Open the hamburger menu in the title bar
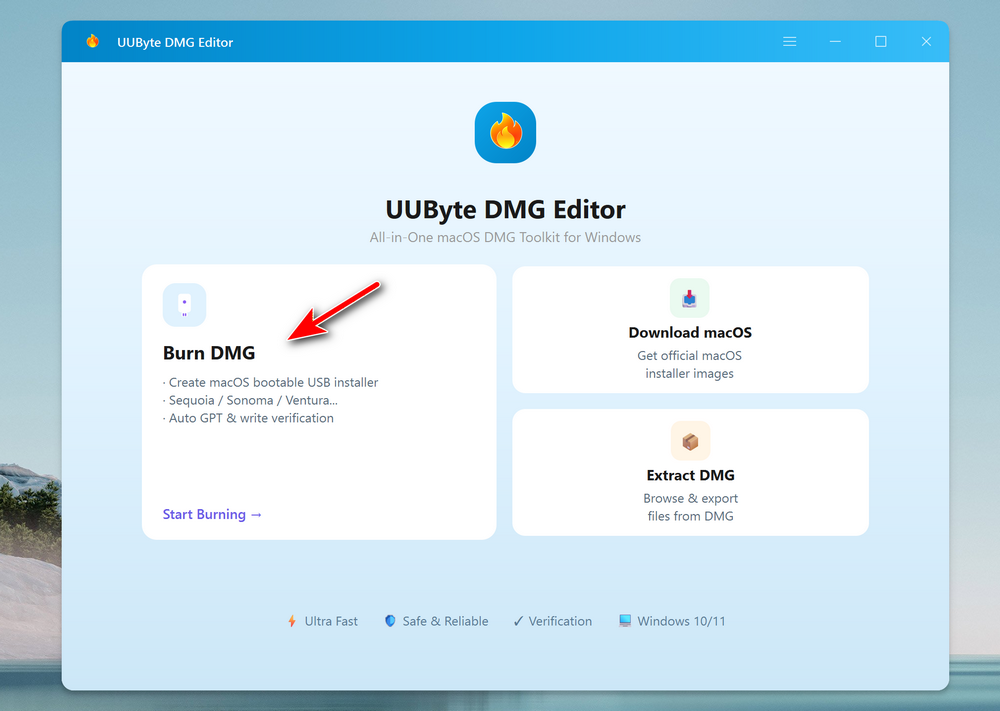The width and height of the screenshot is (1000, 711). coord(789,41)
